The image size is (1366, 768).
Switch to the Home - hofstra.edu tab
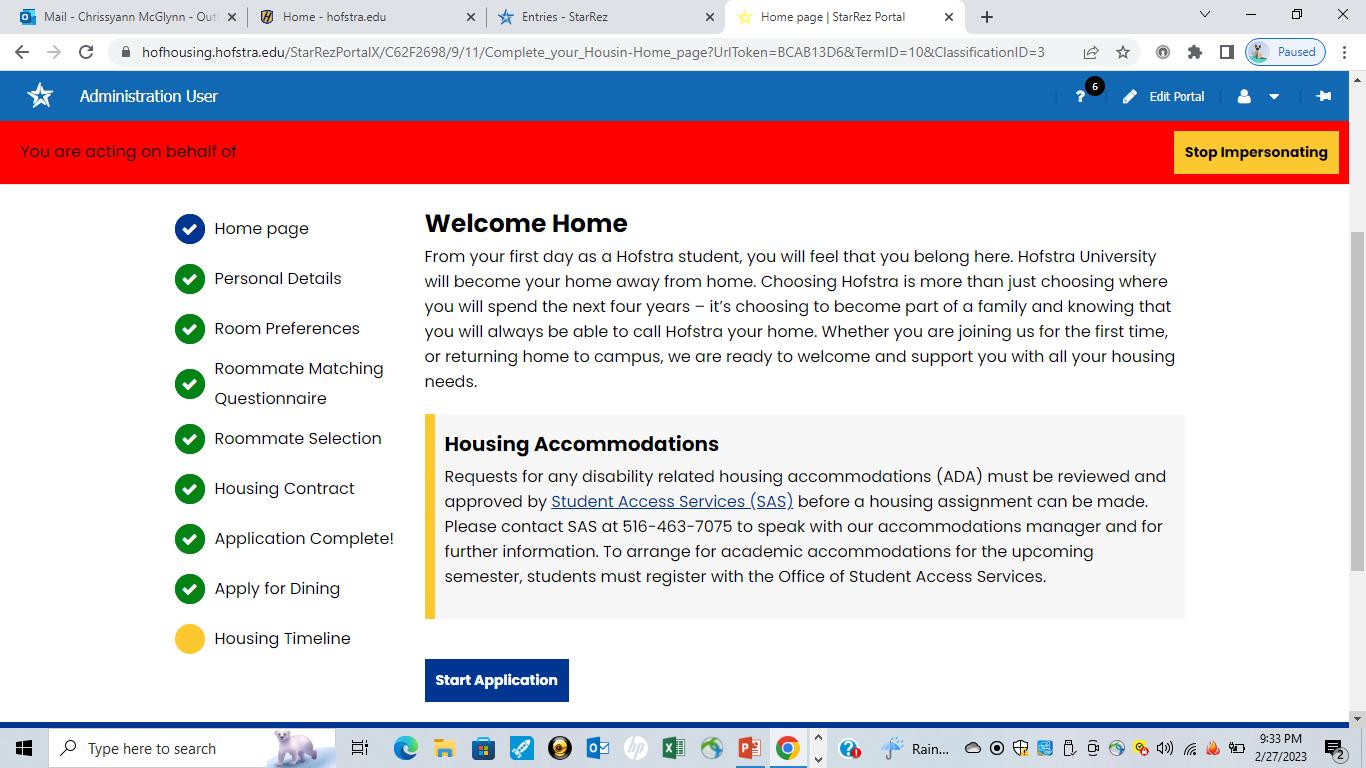[367, 17]
